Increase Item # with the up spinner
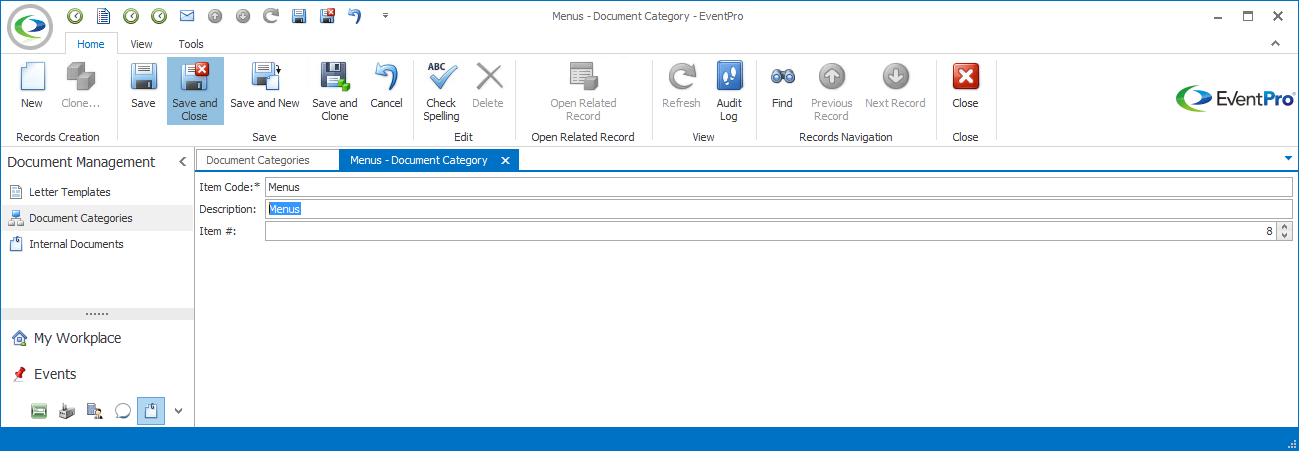 tap(1285, 227)
